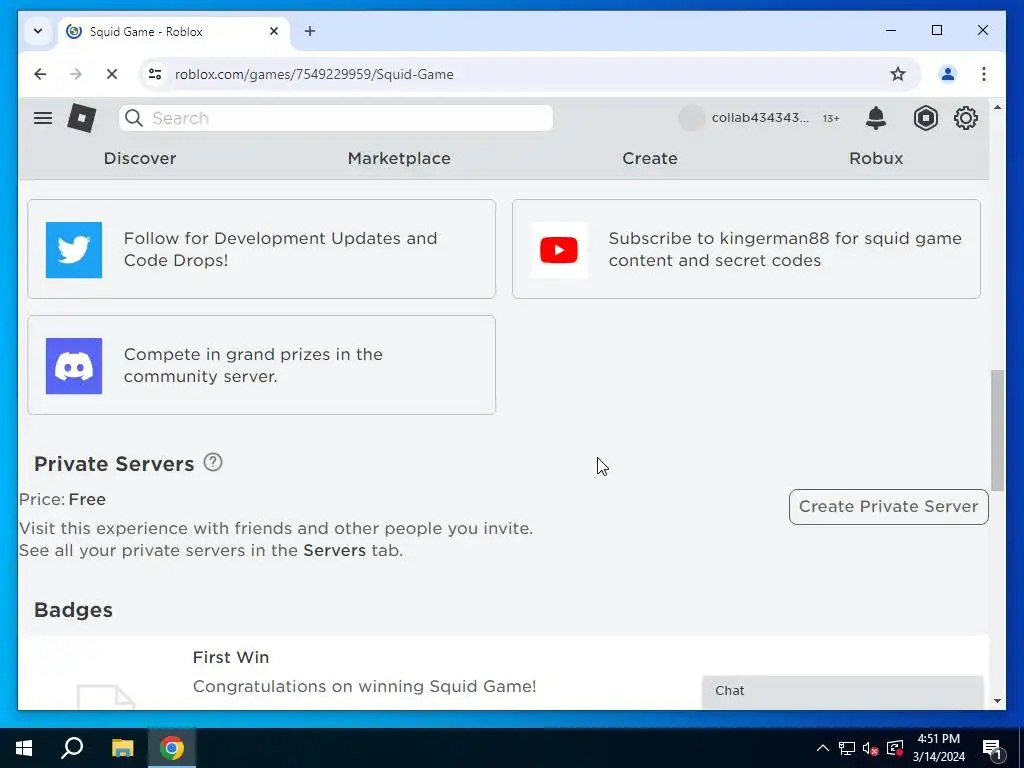1024x768 pixels.
Task: Open the notifications bell
Action: pyautogui.click(x=876, y=118)
